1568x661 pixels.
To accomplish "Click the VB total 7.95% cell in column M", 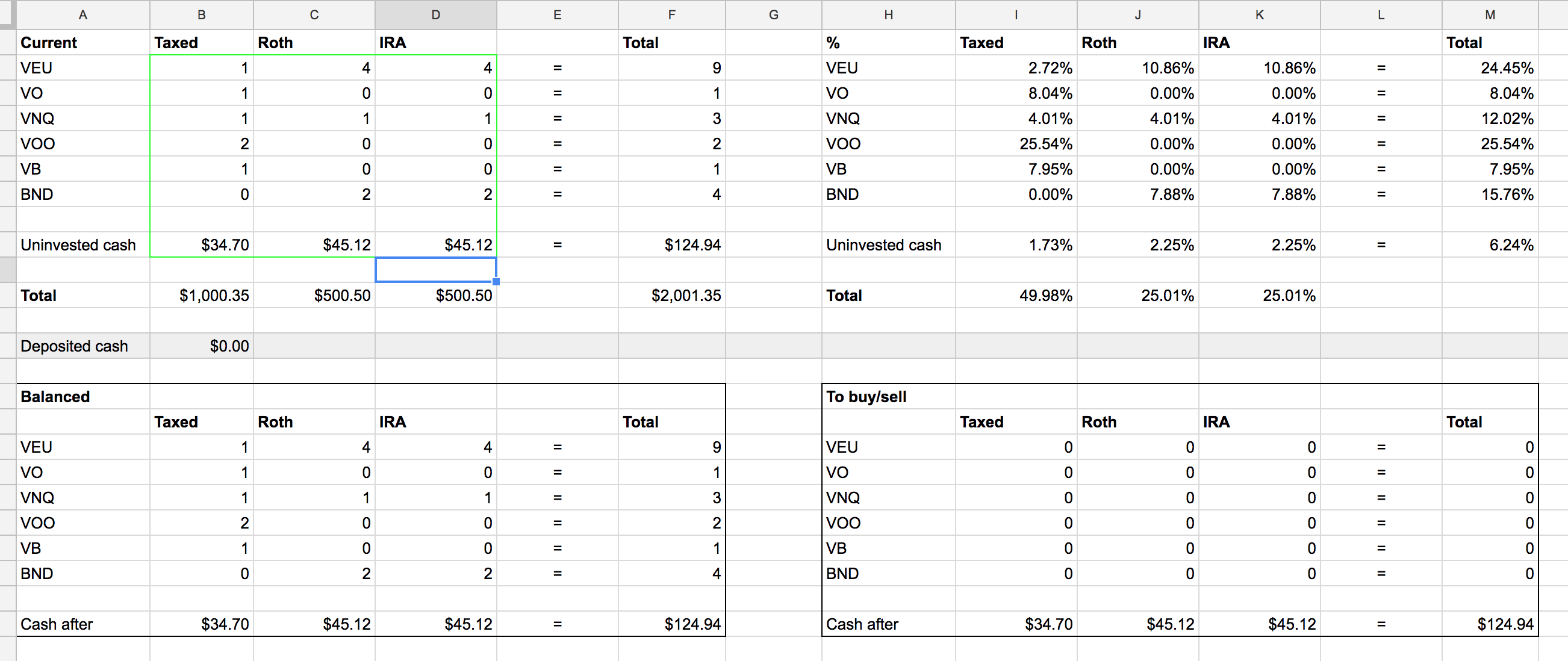I will 1490,169.
